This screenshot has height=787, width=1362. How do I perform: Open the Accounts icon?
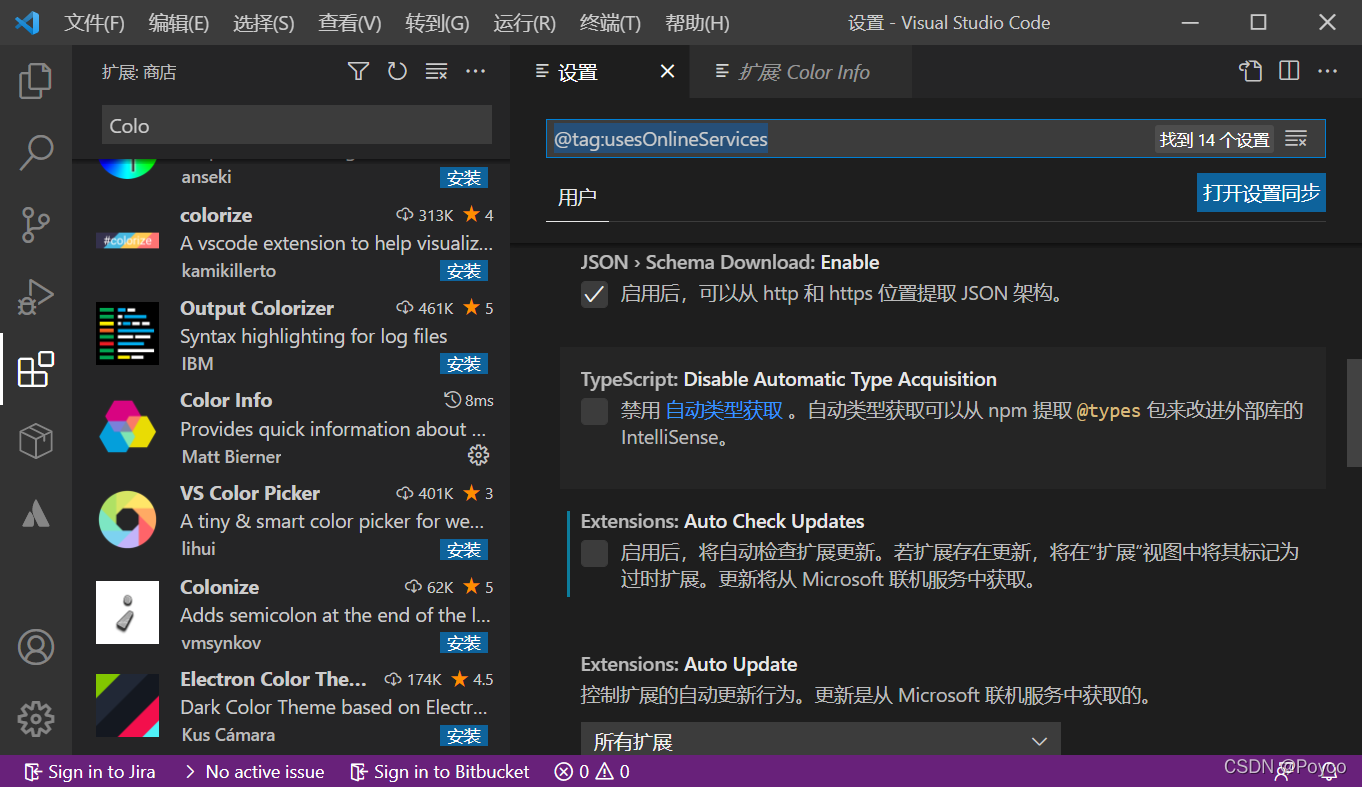click(x=36, y=647)
